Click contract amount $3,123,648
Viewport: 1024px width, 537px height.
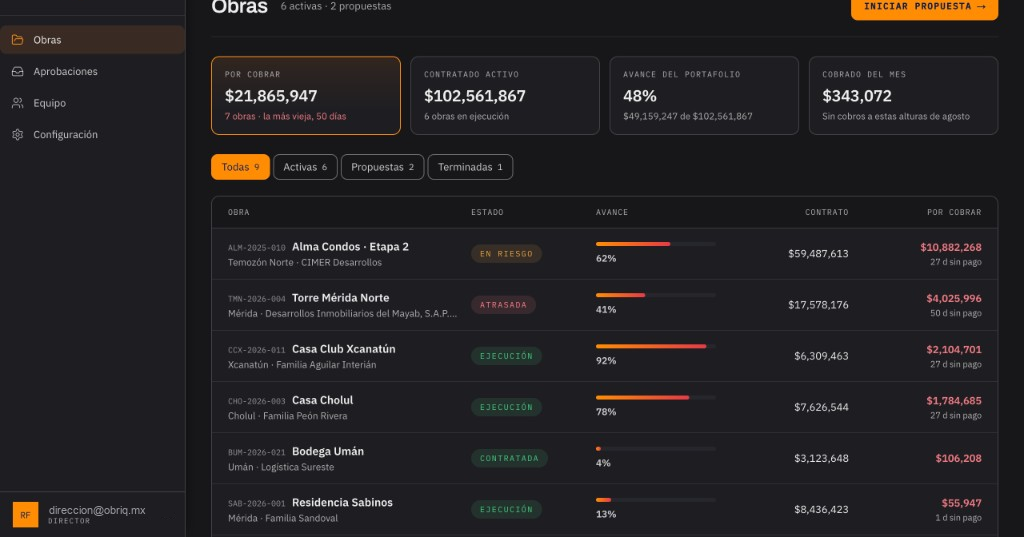coord(821,459)
